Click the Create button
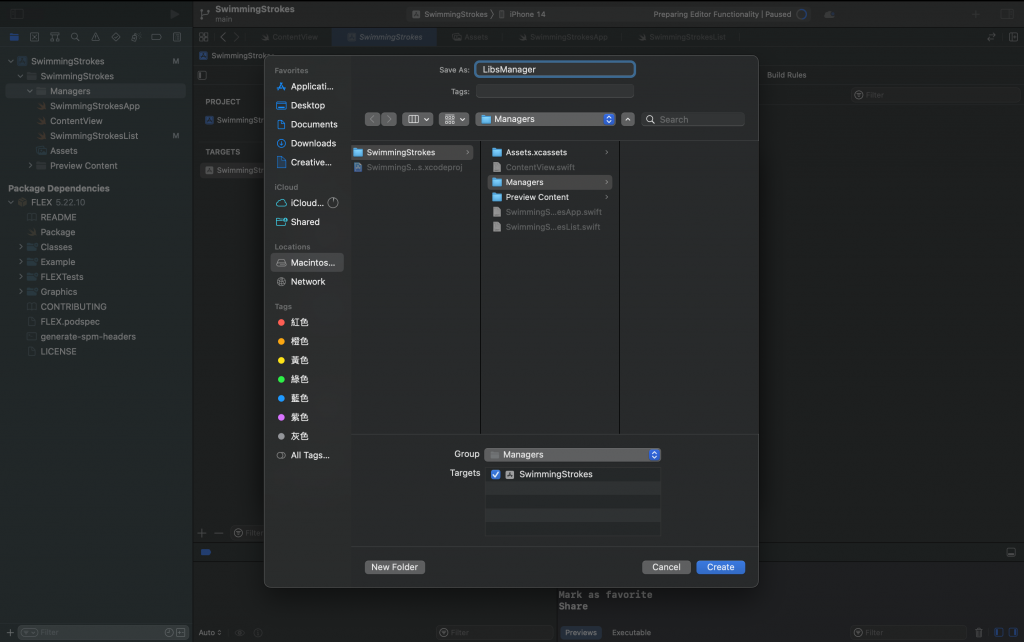 click(720, 567)
